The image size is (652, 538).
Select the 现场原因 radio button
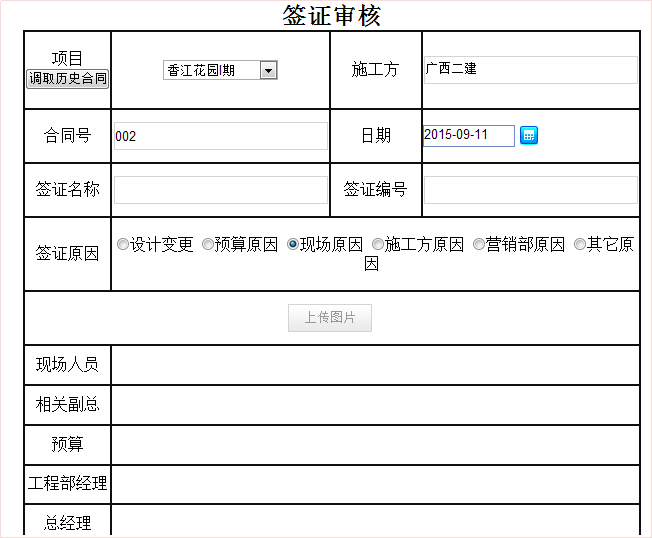pos(293,244)
